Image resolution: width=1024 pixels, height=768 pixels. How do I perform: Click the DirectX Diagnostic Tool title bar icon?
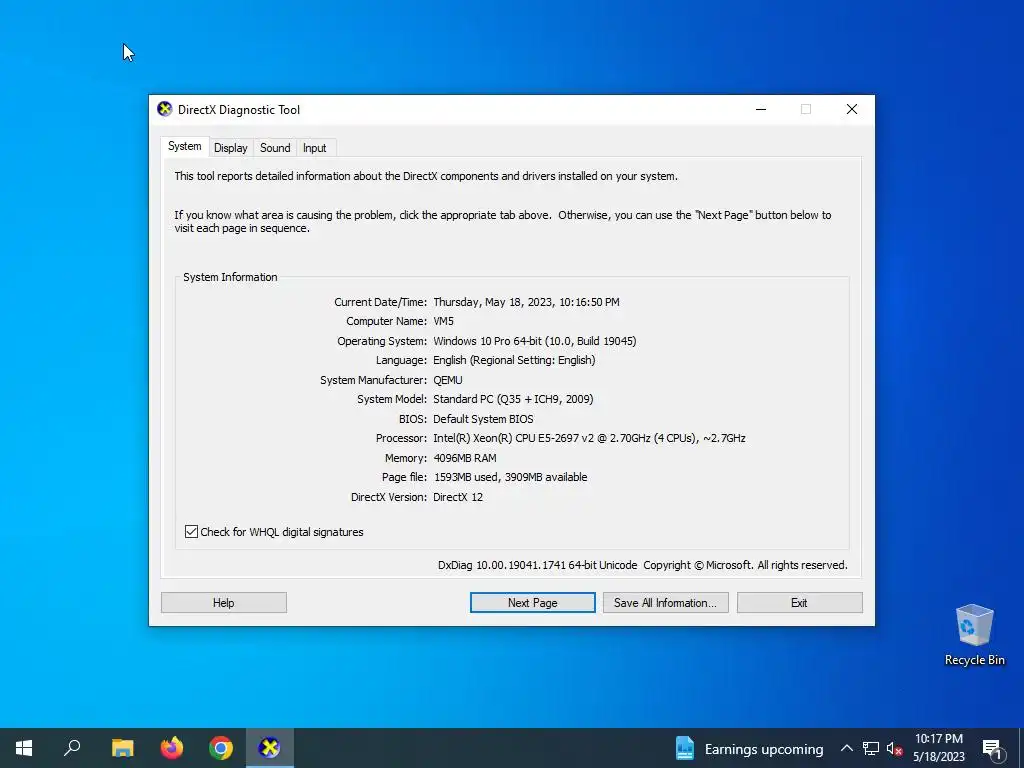coord(165,109)
